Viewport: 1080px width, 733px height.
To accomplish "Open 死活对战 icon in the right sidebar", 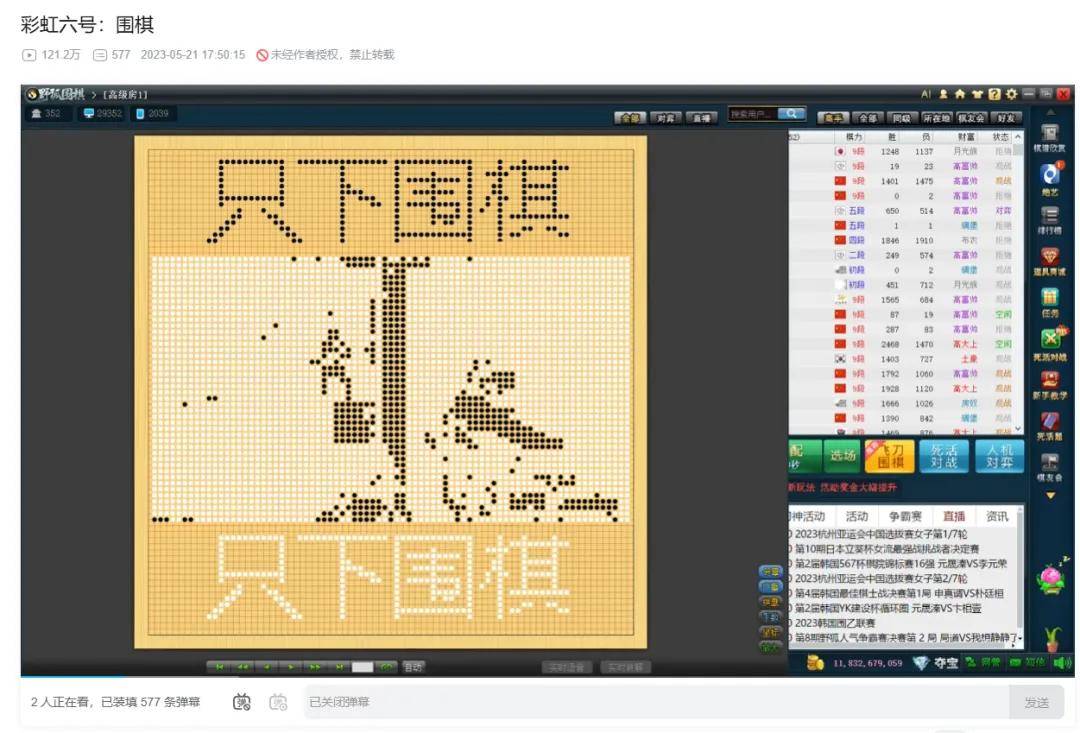I will 1049,343.
